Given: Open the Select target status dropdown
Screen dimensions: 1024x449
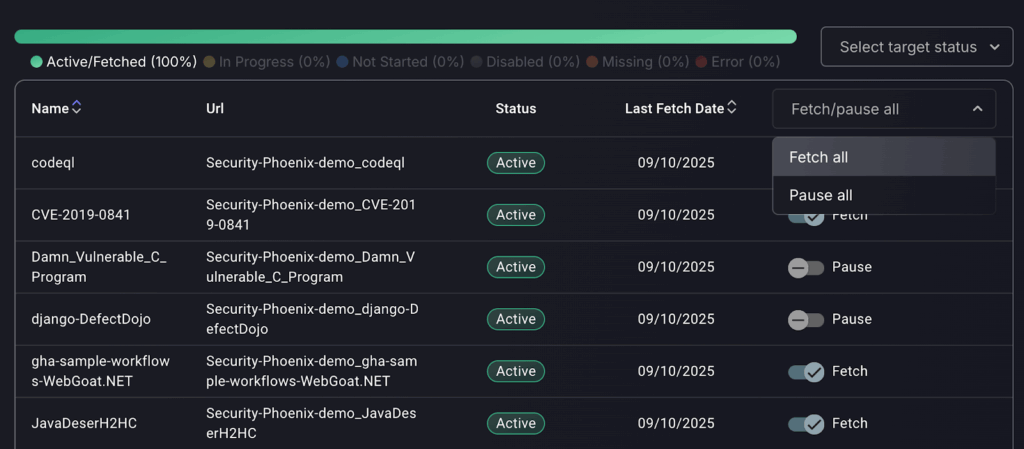Looking at the screenshot, I should point(918,47).
